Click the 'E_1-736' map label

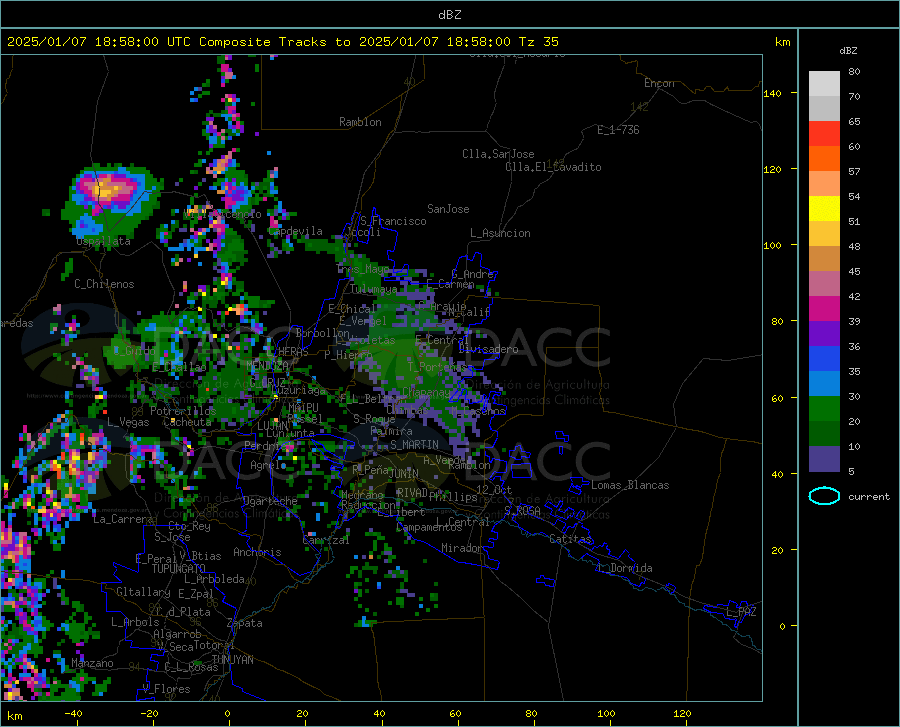(618, 130)
